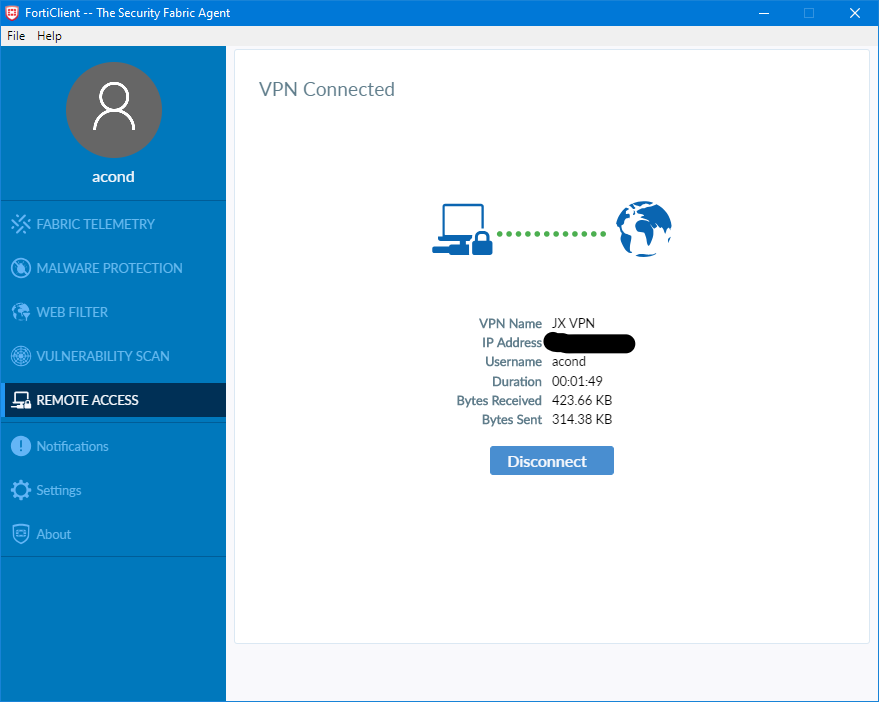Screen dimensions: 879x702
Task: Click the redacted IP Address value
Action: (x=589, y=343)
